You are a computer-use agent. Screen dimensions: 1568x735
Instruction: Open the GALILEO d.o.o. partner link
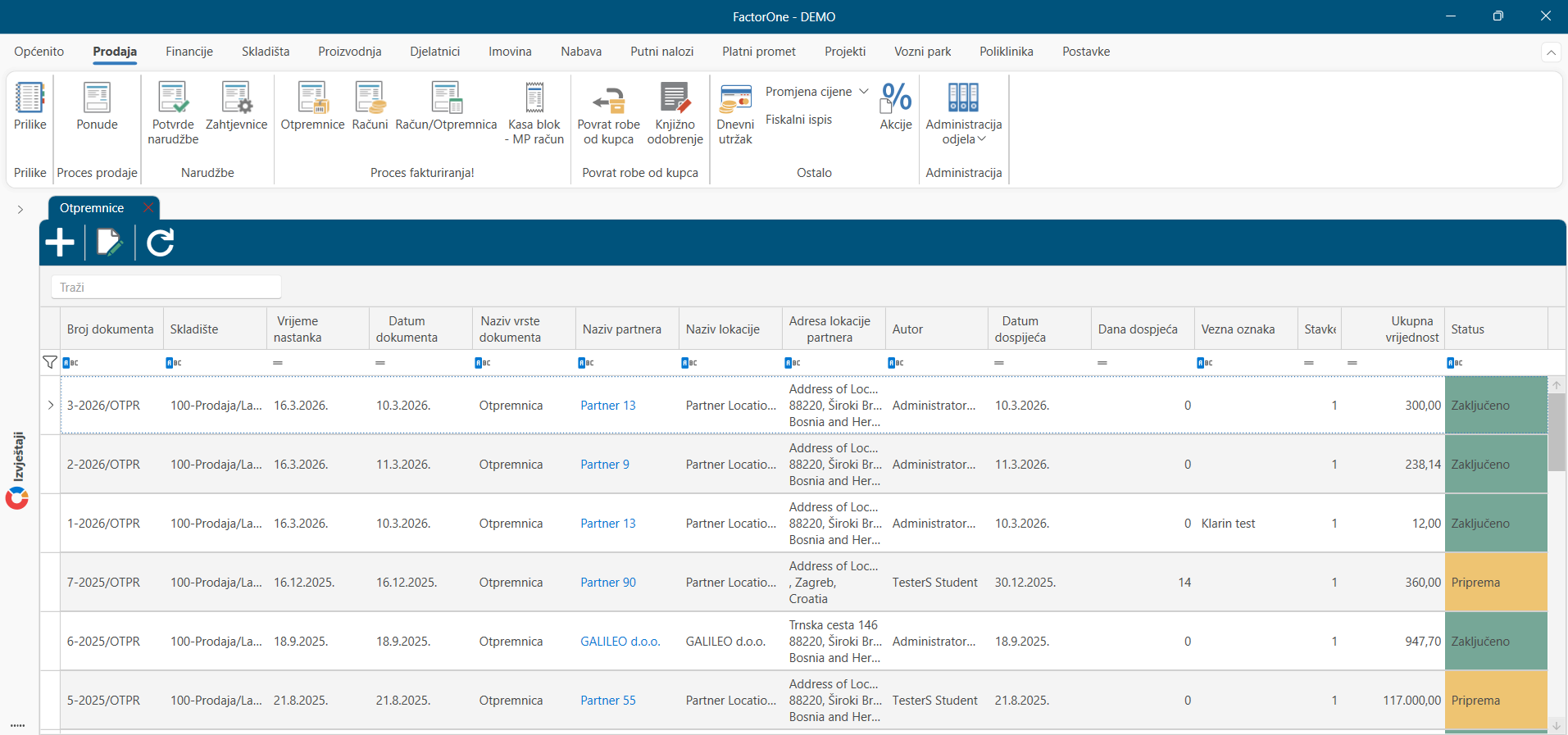[x=620, y=642]
